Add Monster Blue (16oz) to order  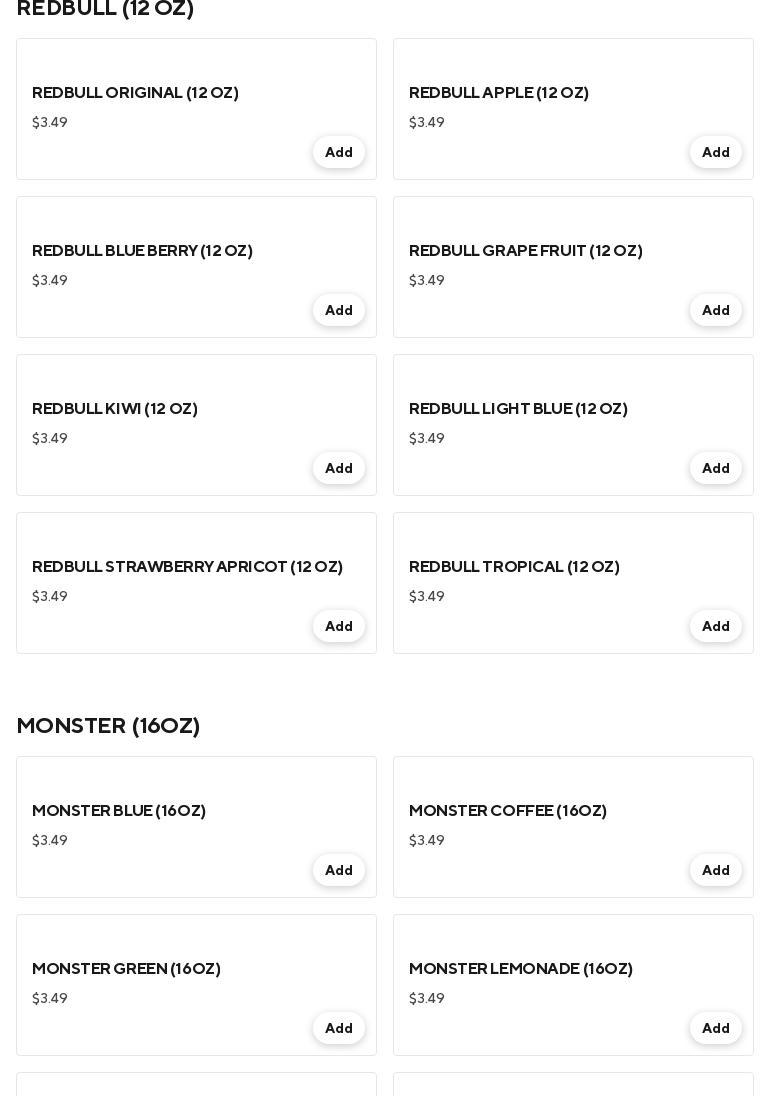pyautogui.click(x=338, y=870)
